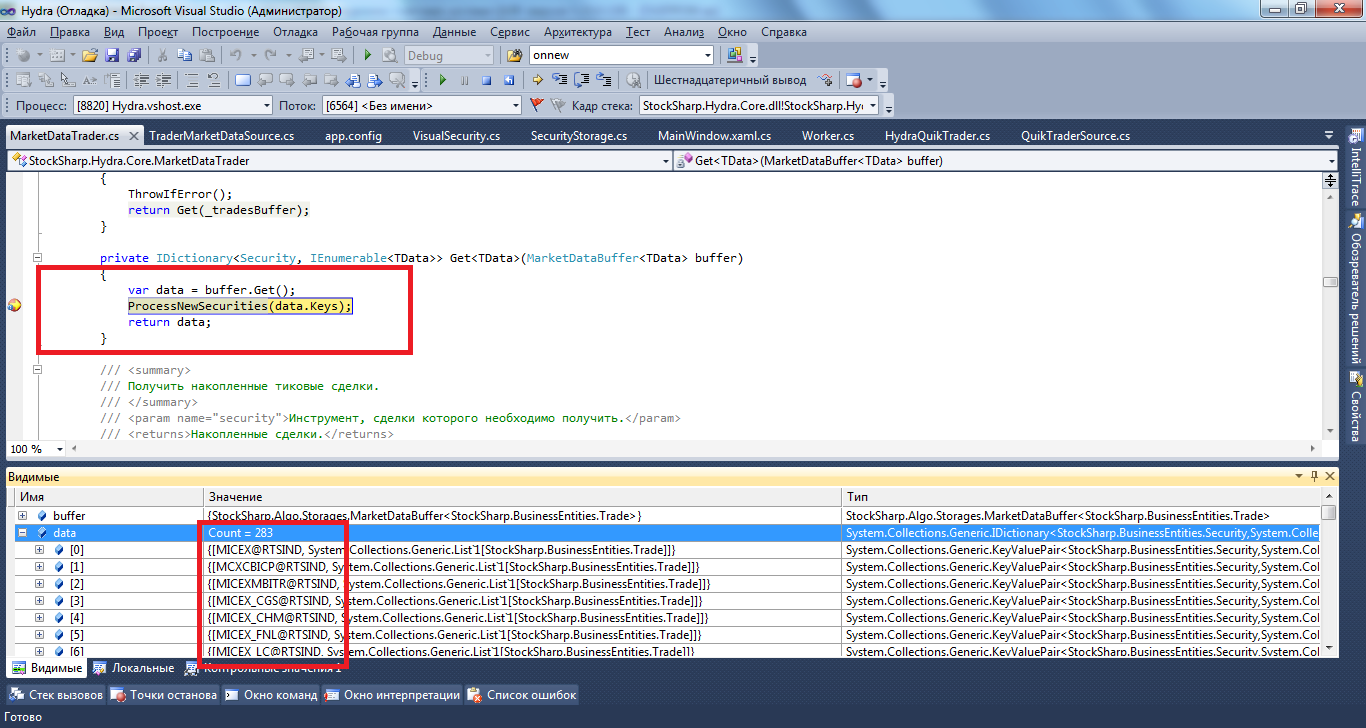Open the Окно команд panel
Image resolution: width=1366 pixels, height=728 pixels.
tap(271, 695)
